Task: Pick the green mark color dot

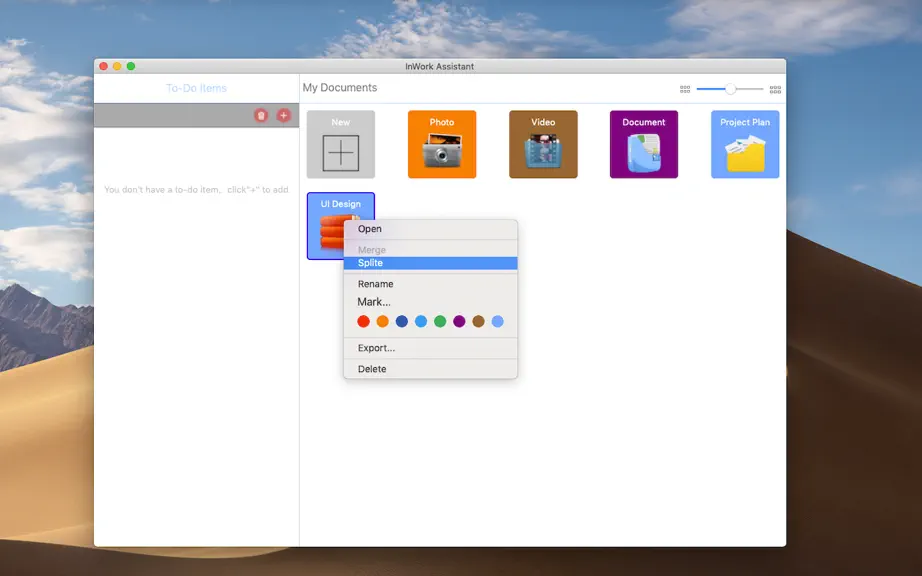Action: (x=440, y=322)
